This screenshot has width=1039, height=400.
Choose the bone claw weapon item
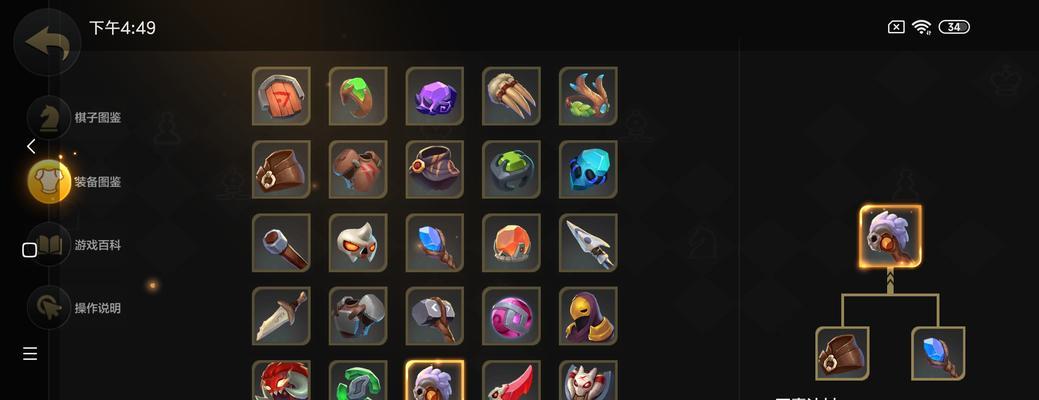tap(511, 96)
